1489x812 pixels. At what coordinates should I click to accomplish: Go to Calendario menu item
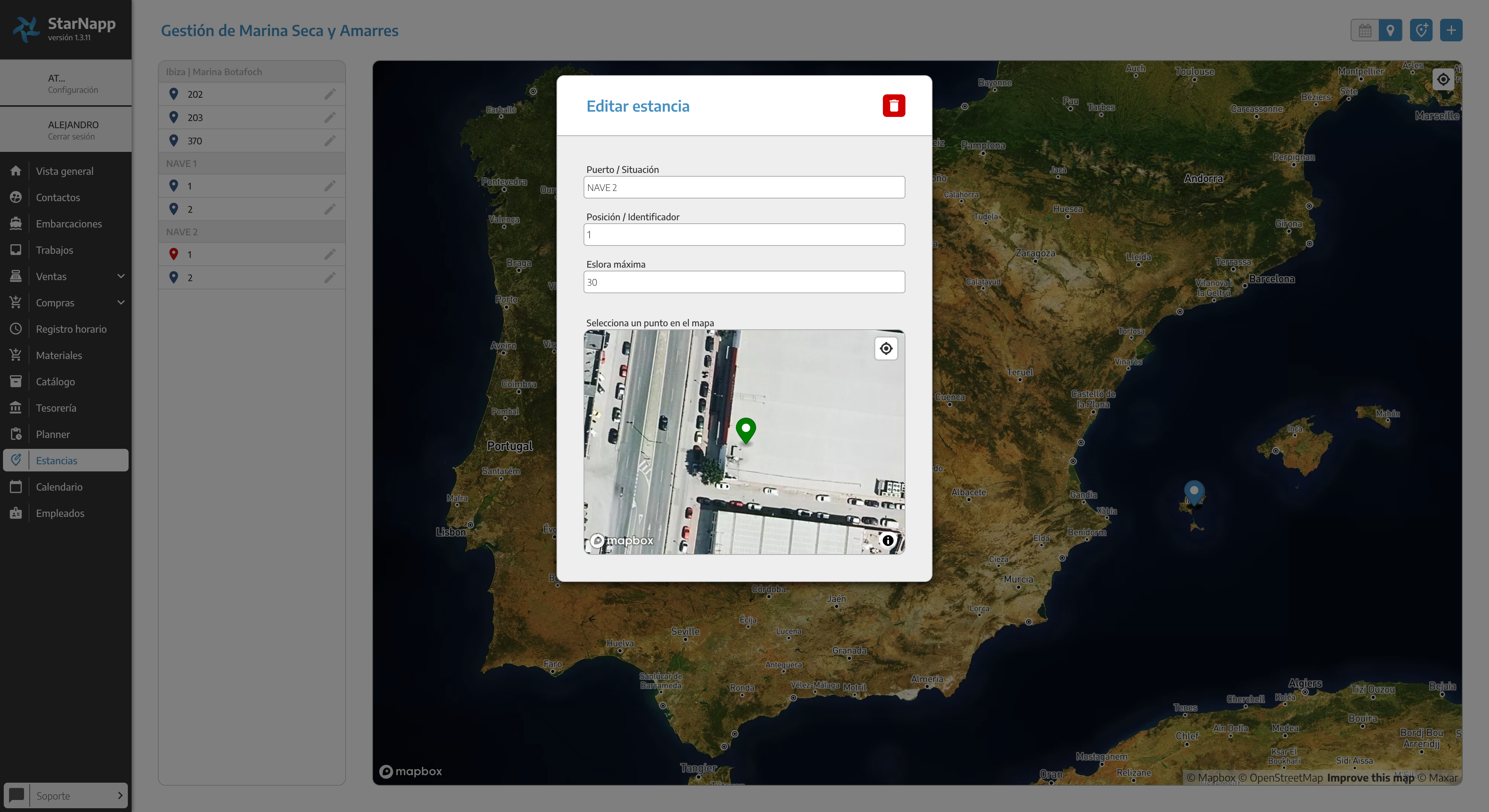(59, 486)
